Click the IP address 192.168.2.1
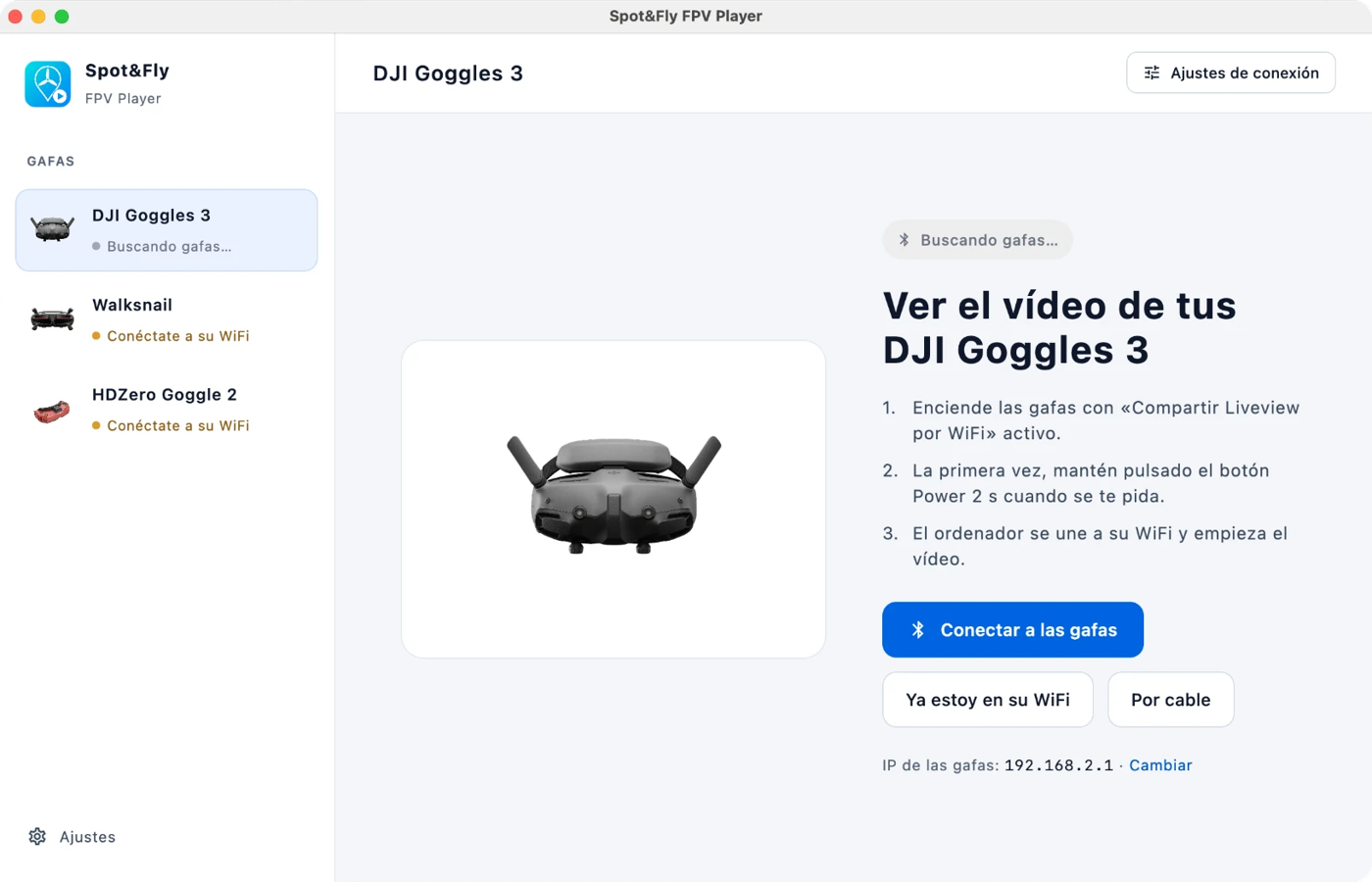The height and width of the screenshot is (882, 1372). tap(1058, 765)
